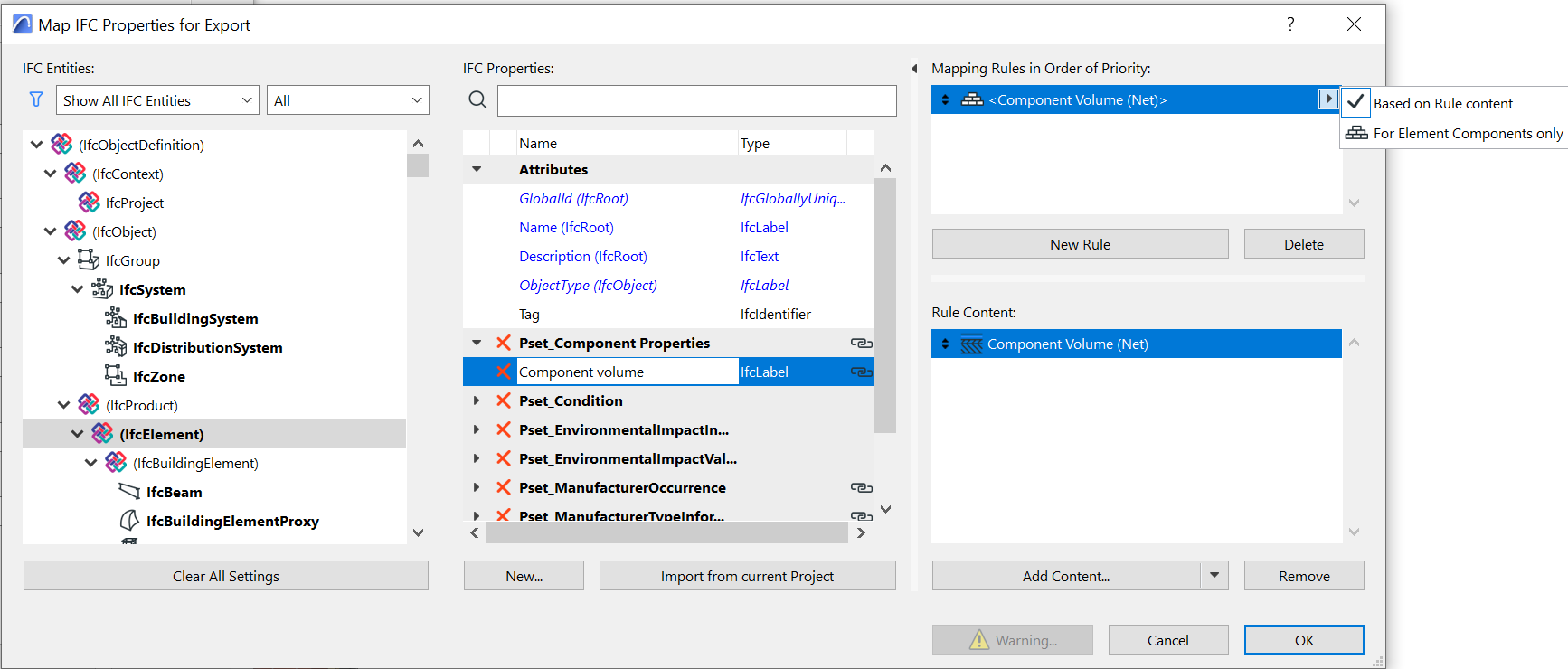Toggle the Based on Rule content checkmark
Screen dimensions: 1568x669
(x=1355, y=102)
